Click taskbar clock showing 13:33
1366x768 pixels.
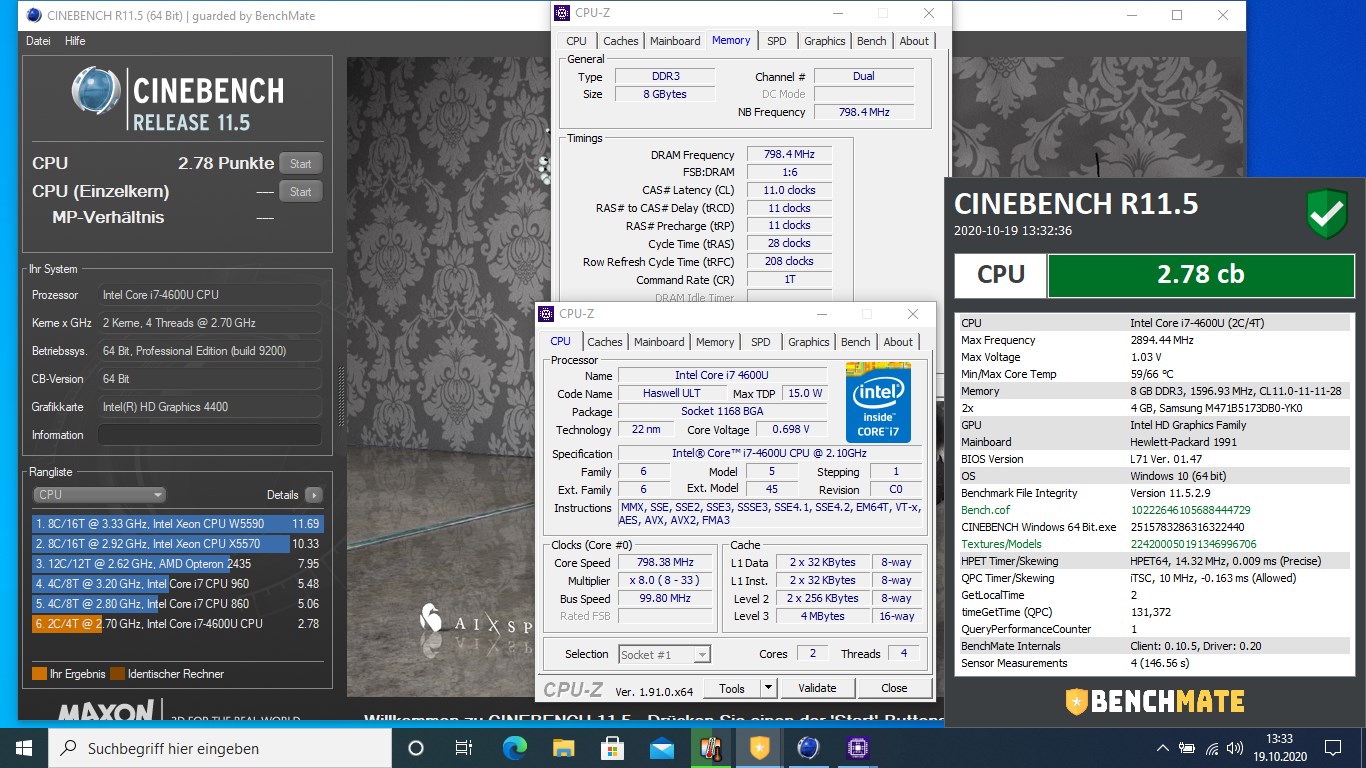click(x=1279, y=747)
